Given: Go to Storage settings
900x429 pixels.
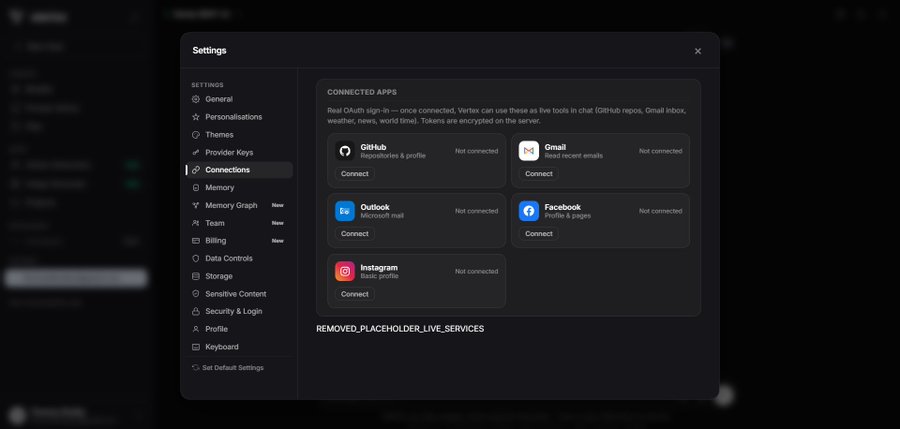Looking at the screenshot, I should [x=239, y=276].
